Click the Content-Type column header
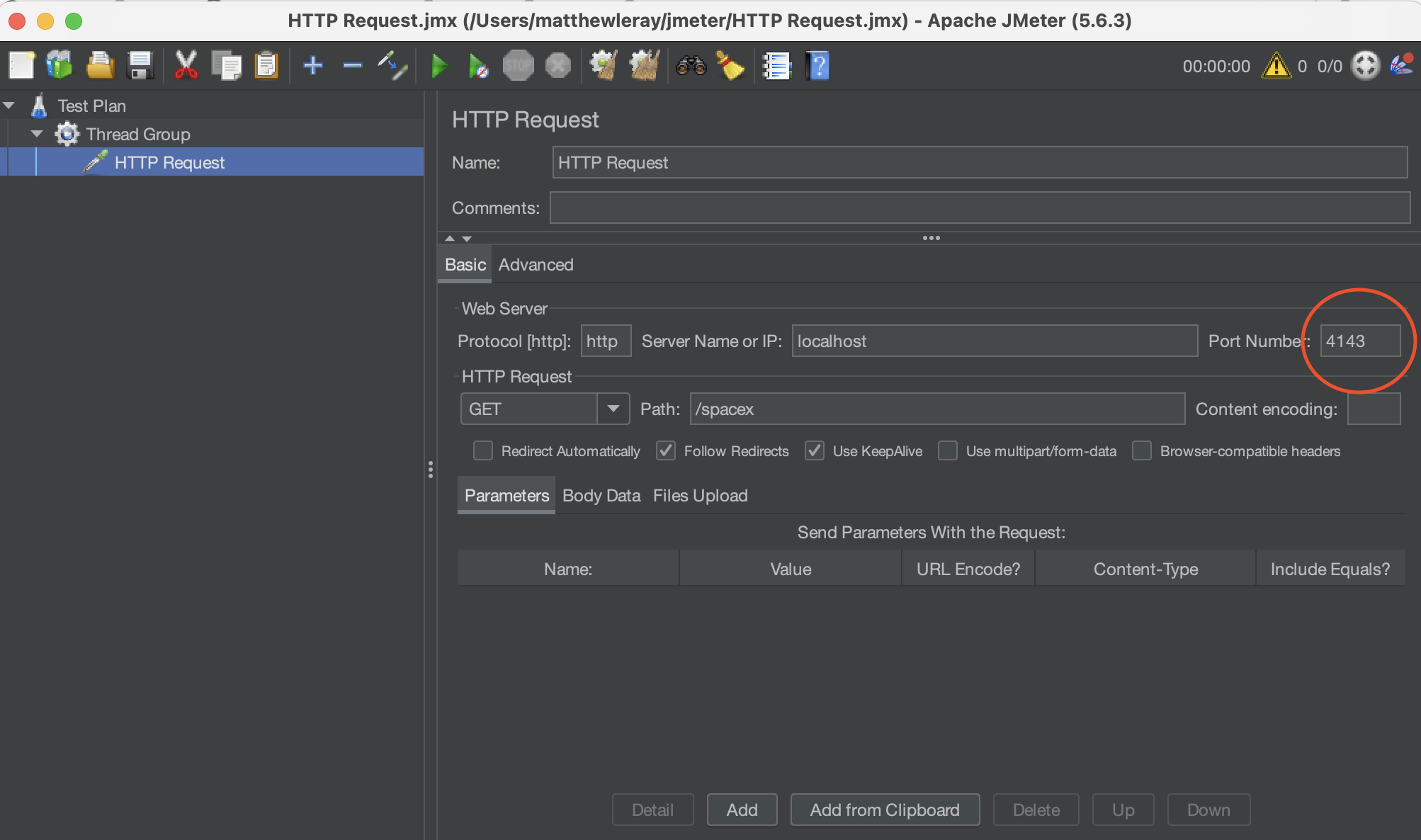This screenshot has width=1421, height=840. (1145, 569)
